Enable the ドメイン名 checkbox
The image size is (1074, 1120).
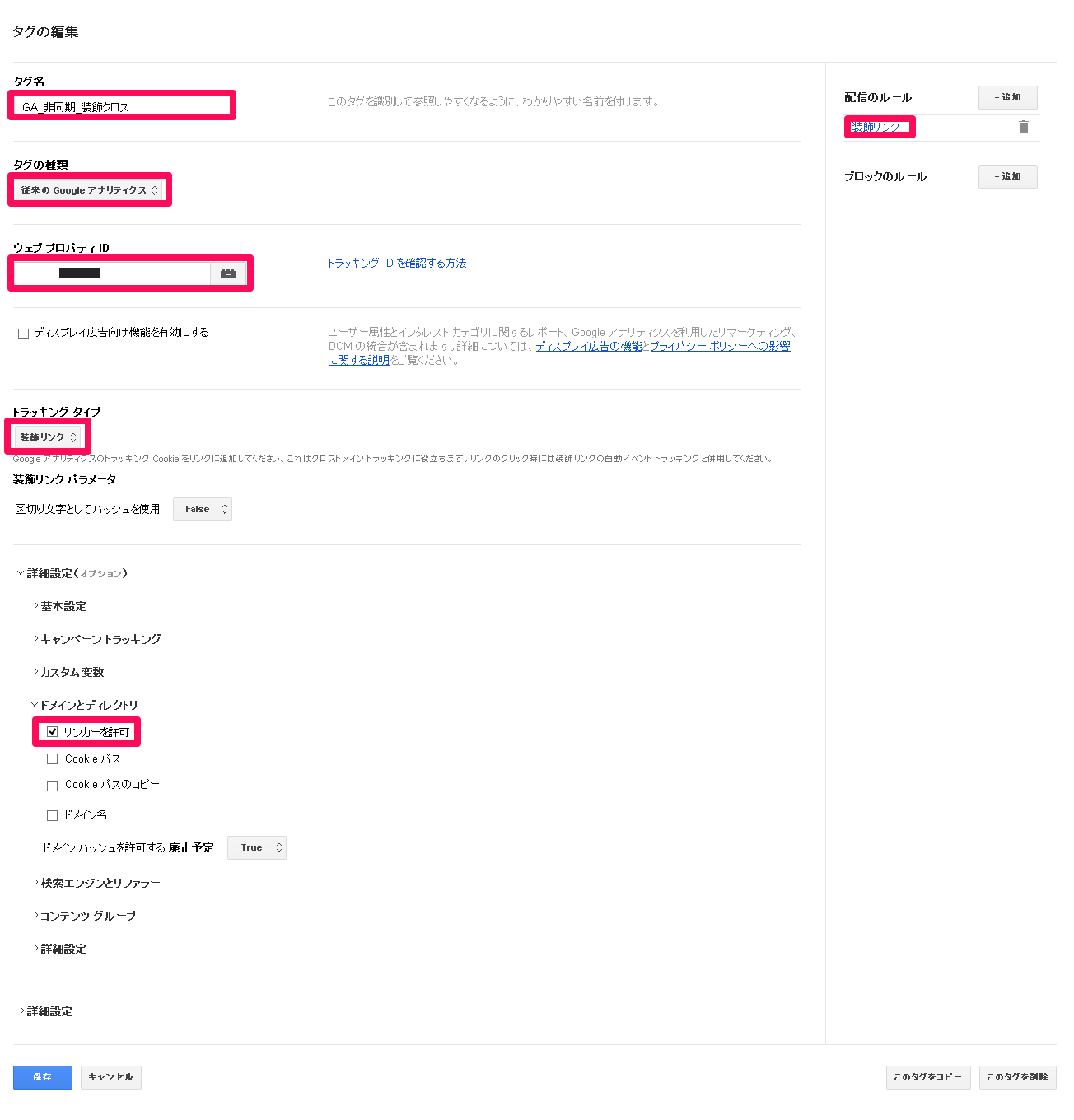coord(53,815)
